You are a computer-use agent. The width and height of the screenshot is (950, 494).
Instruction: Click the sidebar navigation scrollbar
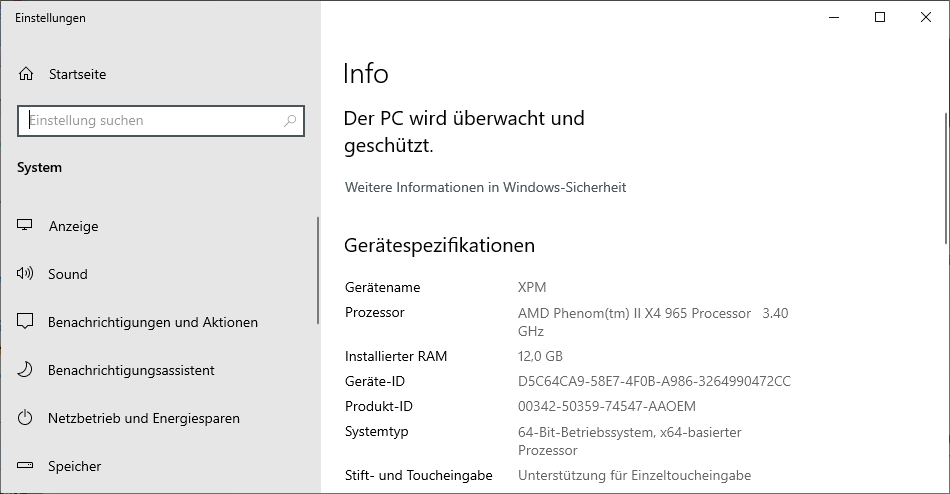[x=317, y=270]
